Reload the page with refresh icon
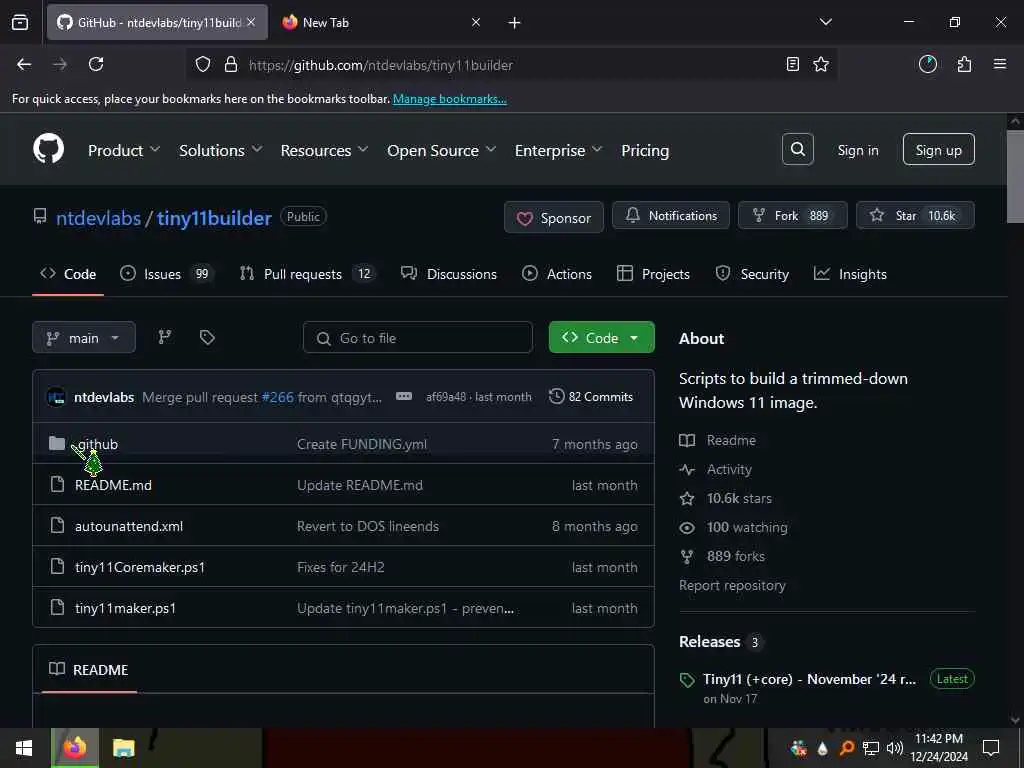 click(x=96, y=64)
